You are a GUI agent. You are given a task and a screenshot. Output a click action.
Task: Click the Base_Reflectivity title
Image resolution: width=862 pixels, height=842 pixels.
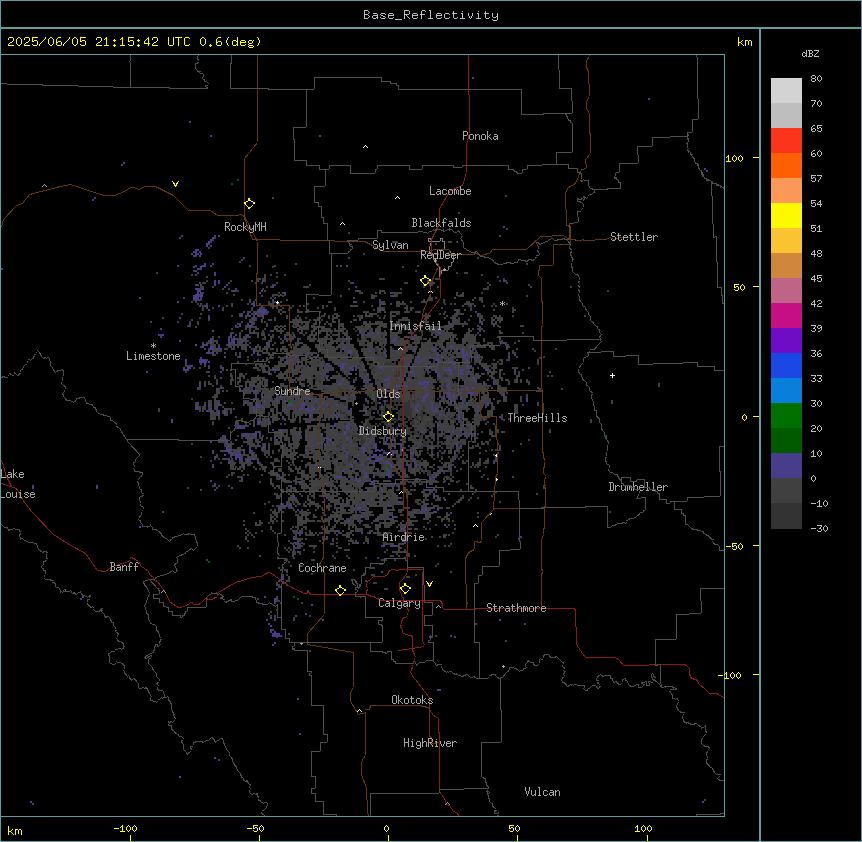point(431,15)
